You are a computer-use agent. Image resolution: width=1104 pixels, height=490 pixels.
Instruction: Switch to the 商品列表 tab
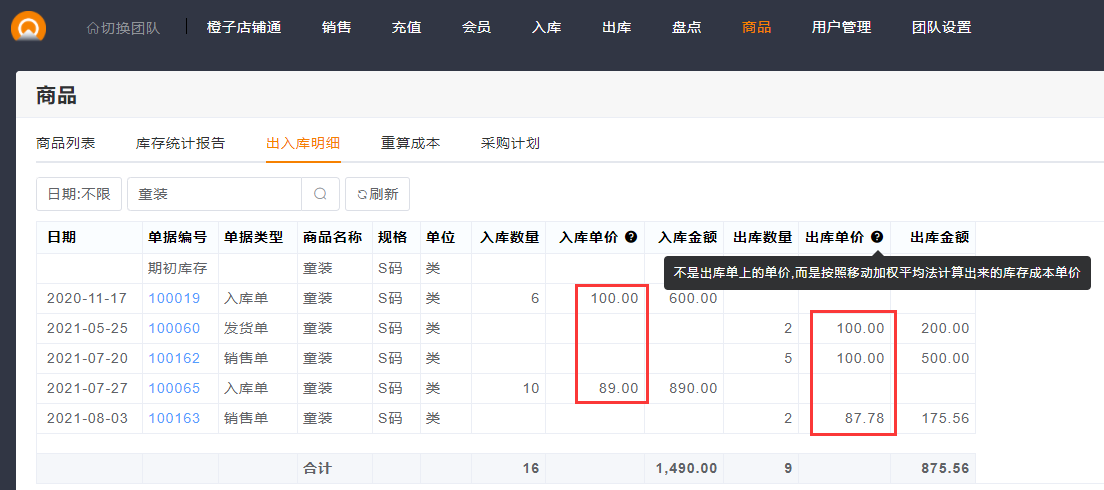point(66,143)
